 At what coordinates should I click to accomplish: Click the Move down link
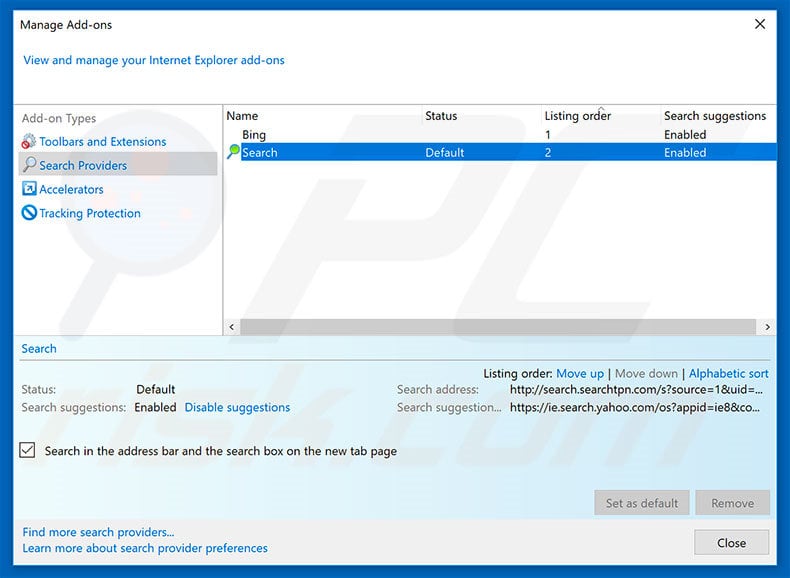pos(646,373)
